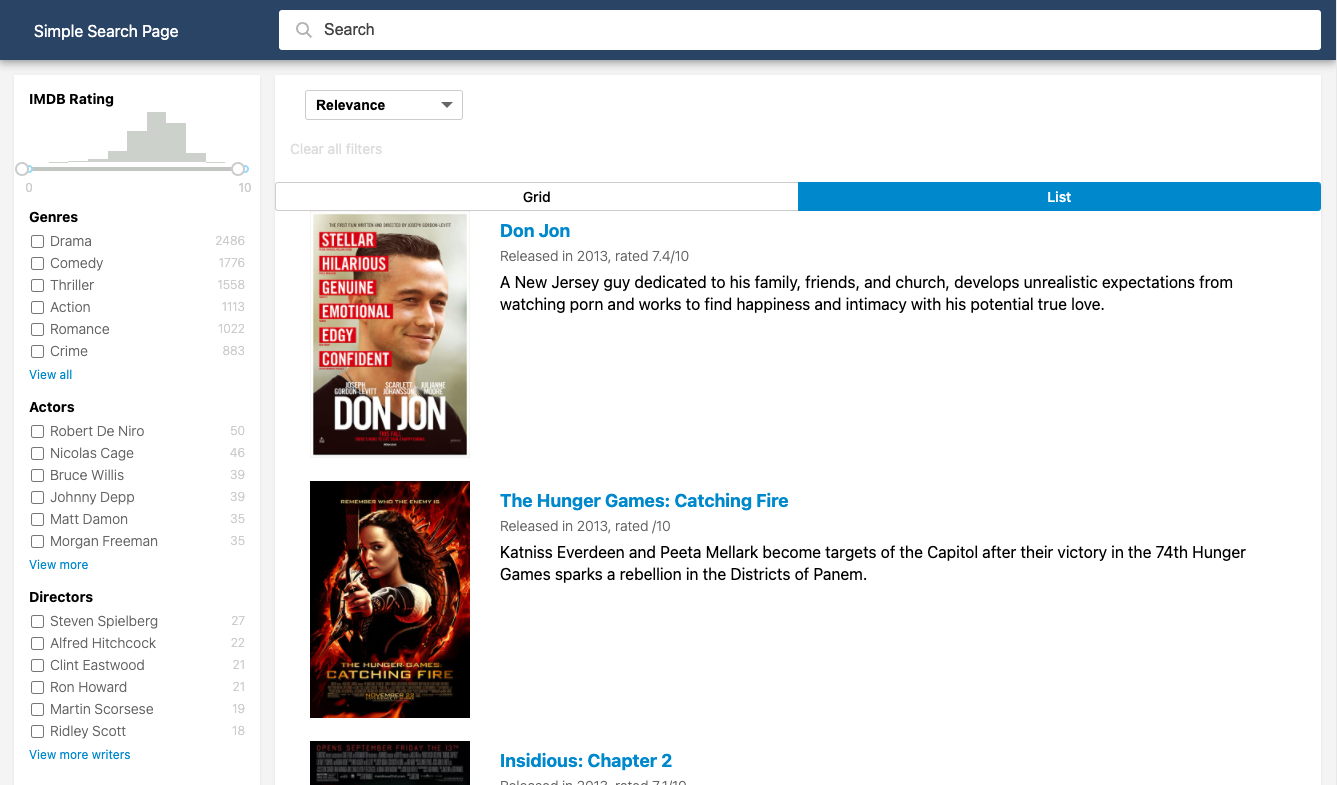Switch to the List view tab
This screenshot has width=1337, height=785.
(1059, 197)
